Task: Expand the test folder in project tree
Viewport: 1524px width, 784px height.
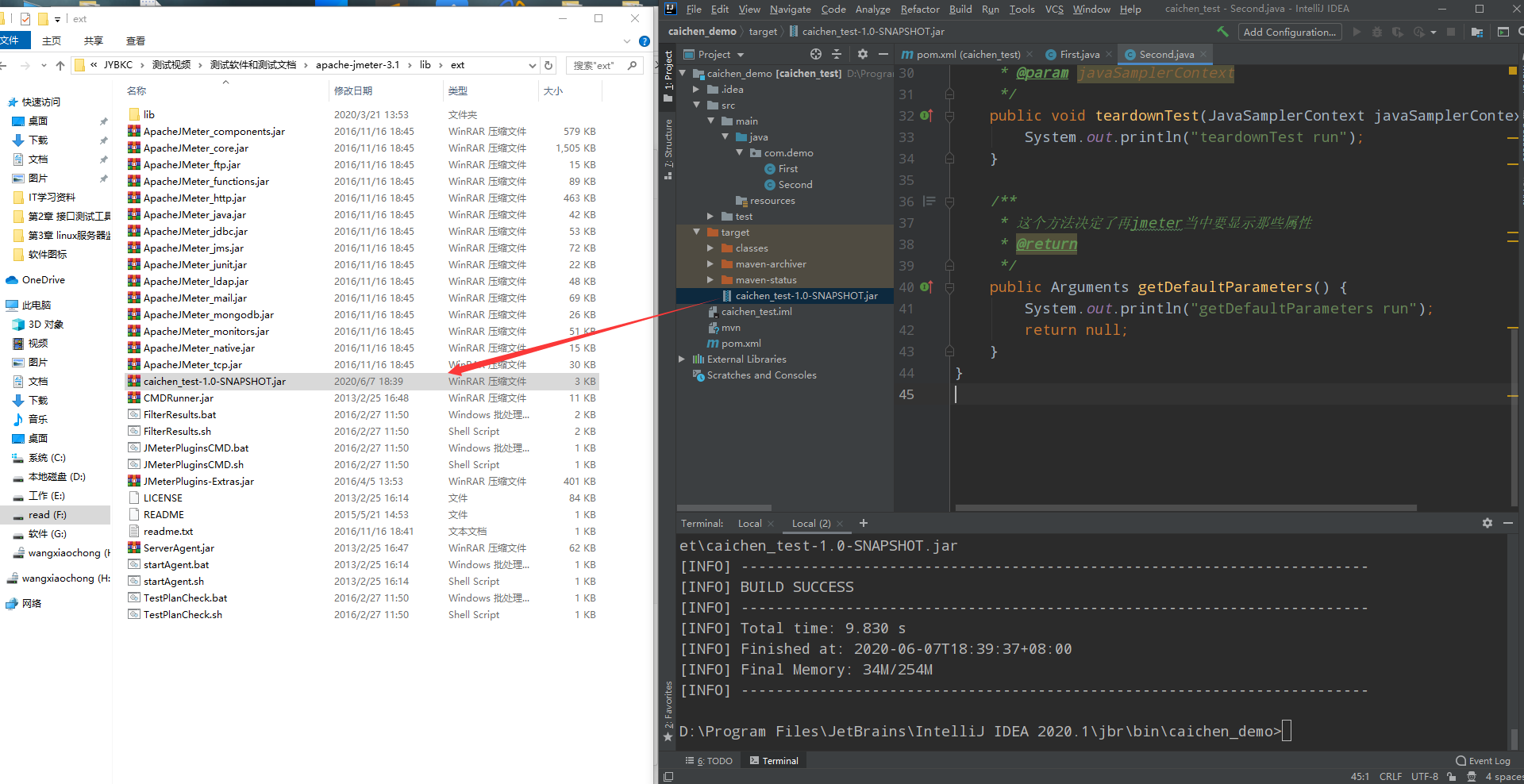Action: point(710,217)
